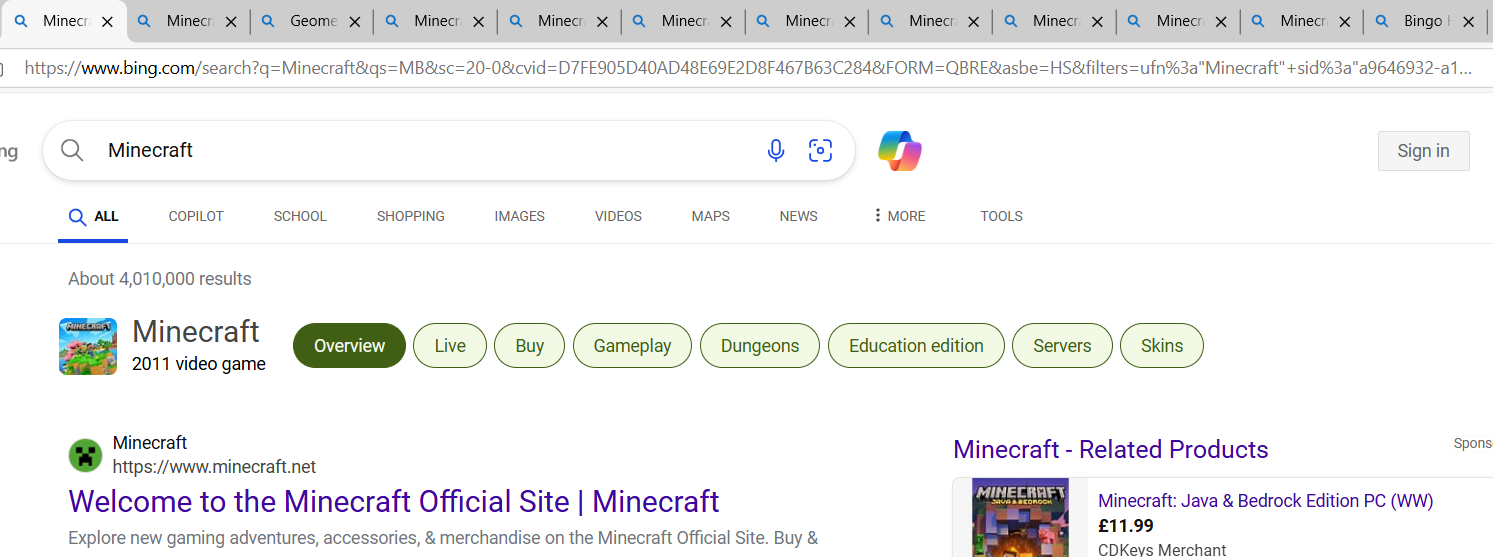Expand the MORE menu
Screen dimensions: 1493x557
(x=899, y=216)
